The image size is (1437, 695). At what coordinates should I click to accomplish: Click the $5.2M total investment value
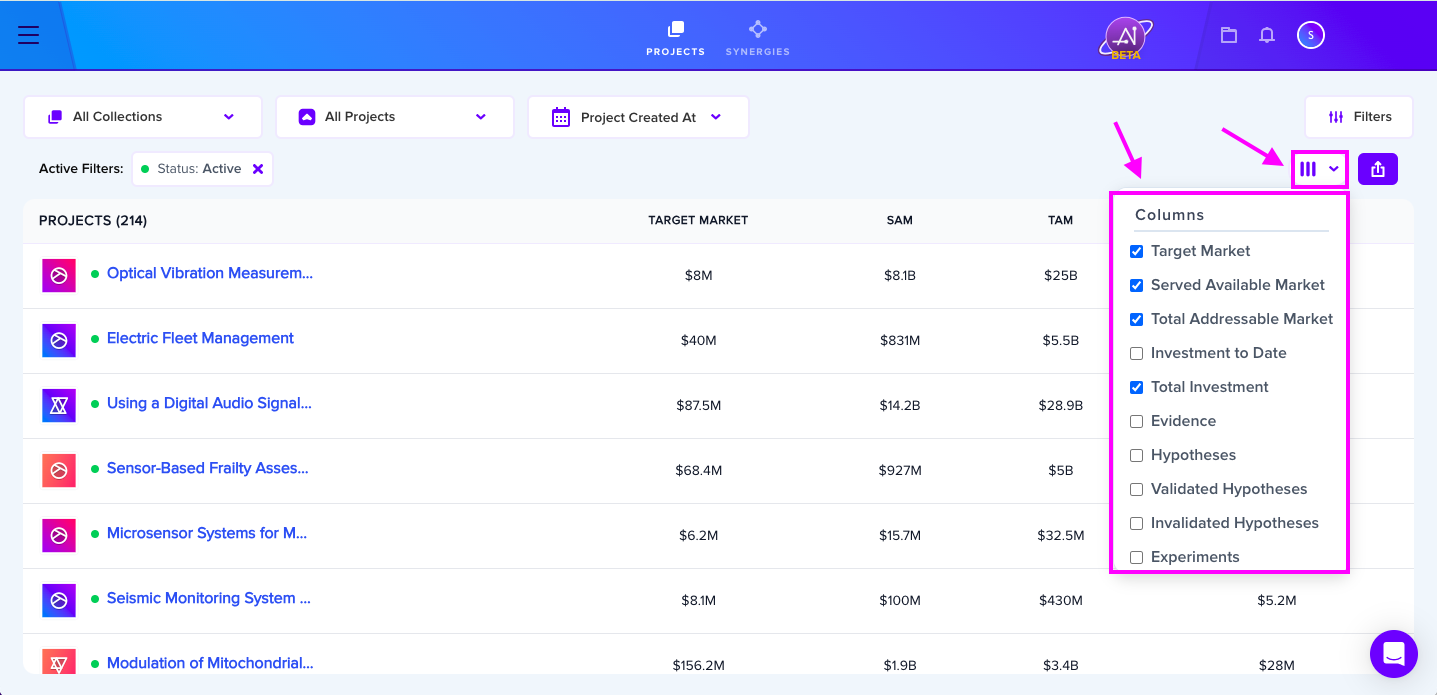[1277, 600]
